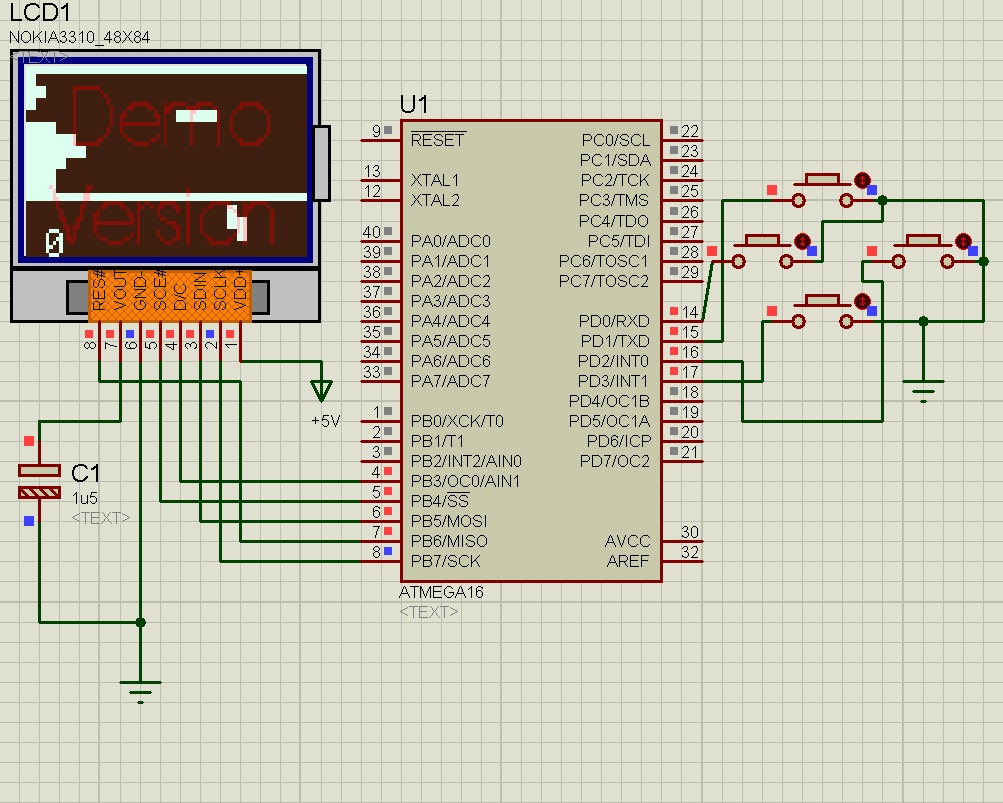The width and height of the screenshot is (1003, 803).
Task: Click the PD0/RXD pin label
Action: coord(614,321)
